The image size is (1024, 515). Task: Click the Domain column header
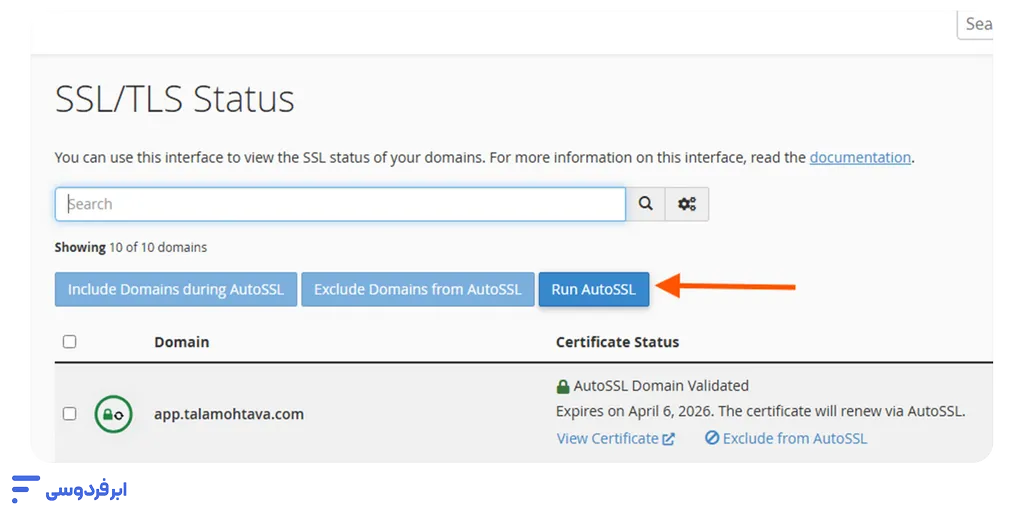pos(182,342)
